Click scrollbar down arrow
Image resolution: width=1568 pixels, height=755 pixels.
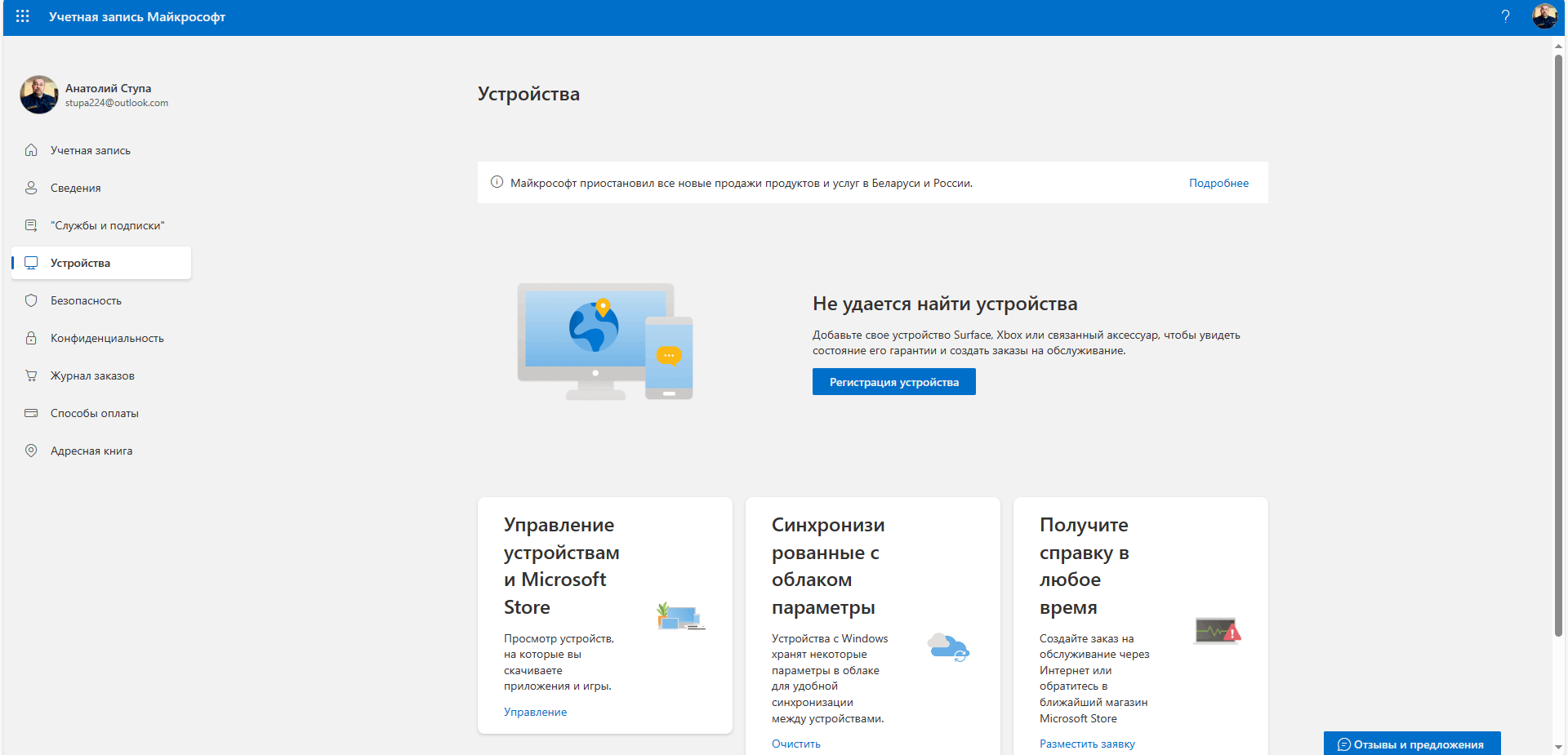point(1558,747)
